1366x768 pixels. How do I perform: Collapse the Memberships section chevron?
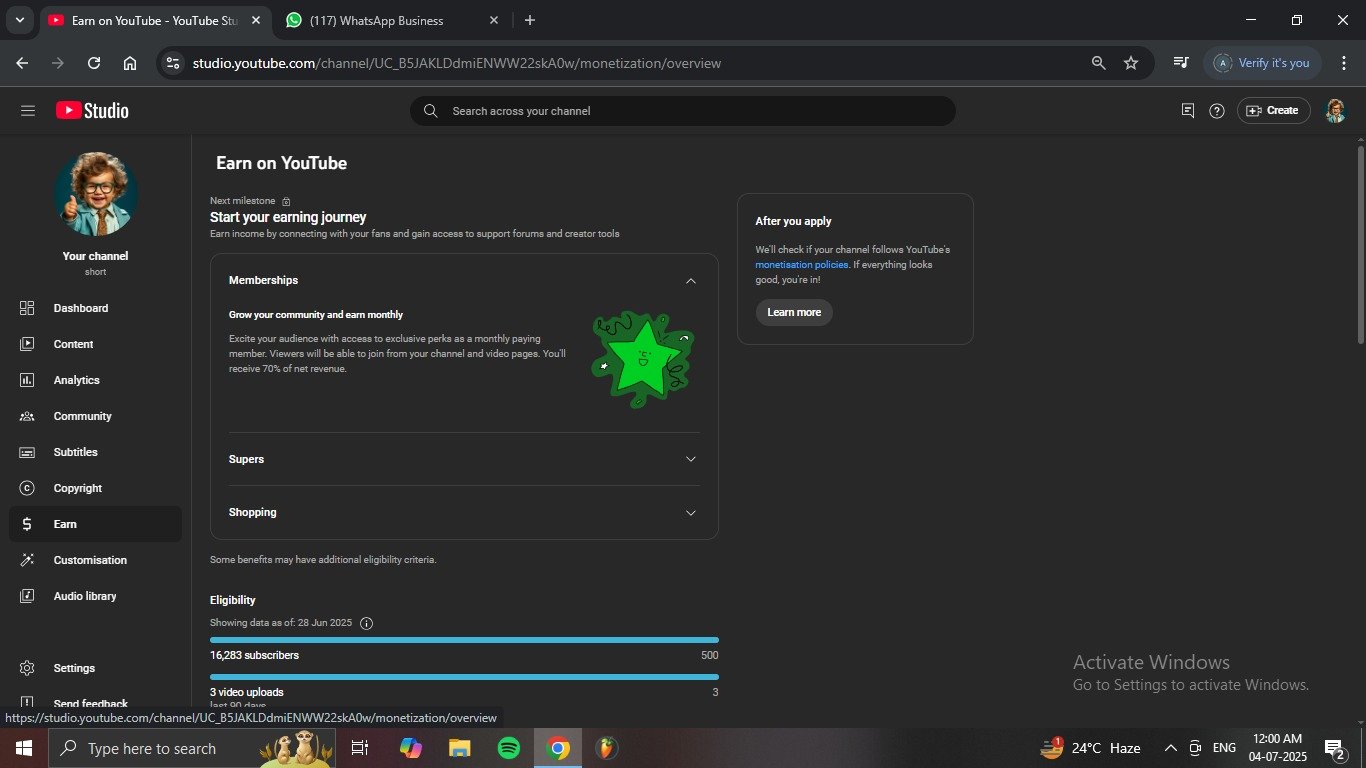coord(690,281)
